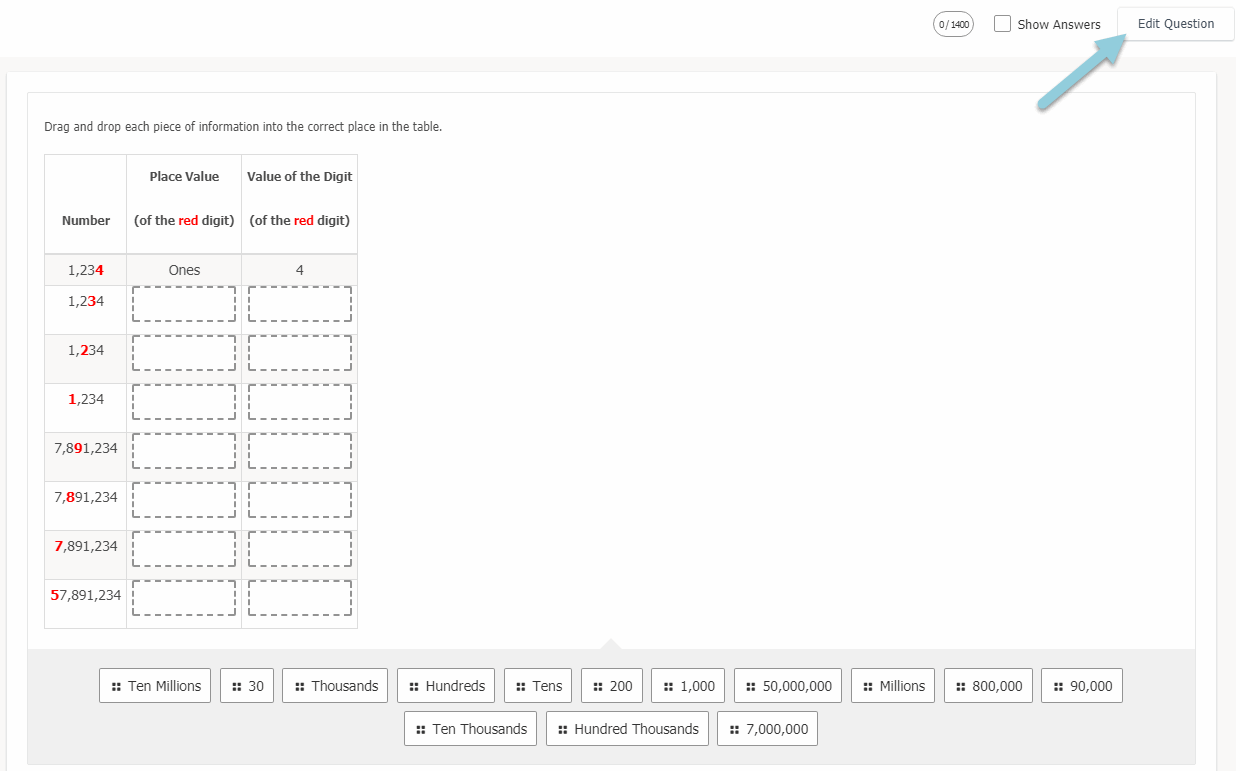Screen dimensions: 1240x771
Task: Click the grip icon on the 50,000,000 tile
Action: [751, 687]
